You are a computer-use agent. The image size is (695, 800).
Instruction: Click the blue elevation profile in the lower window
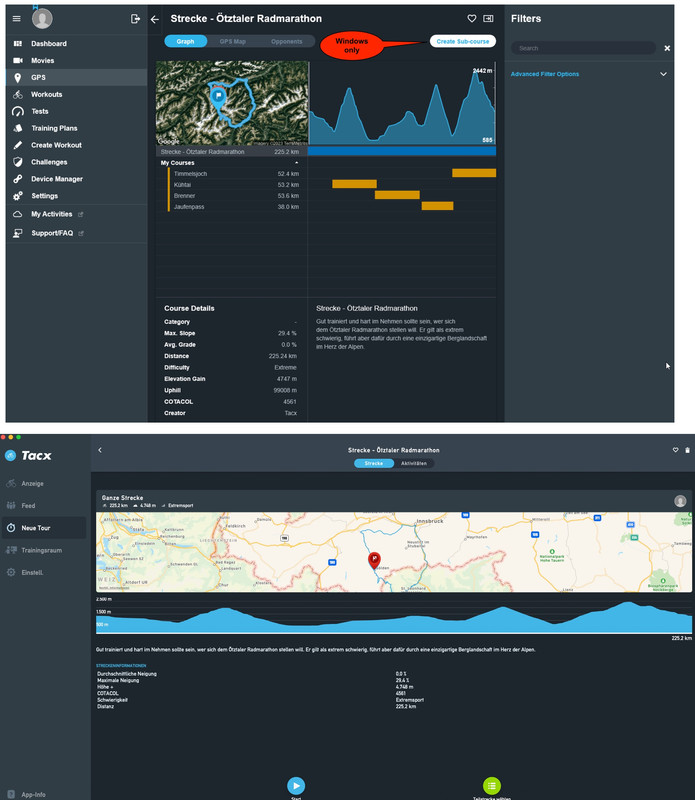click(394, 617)
